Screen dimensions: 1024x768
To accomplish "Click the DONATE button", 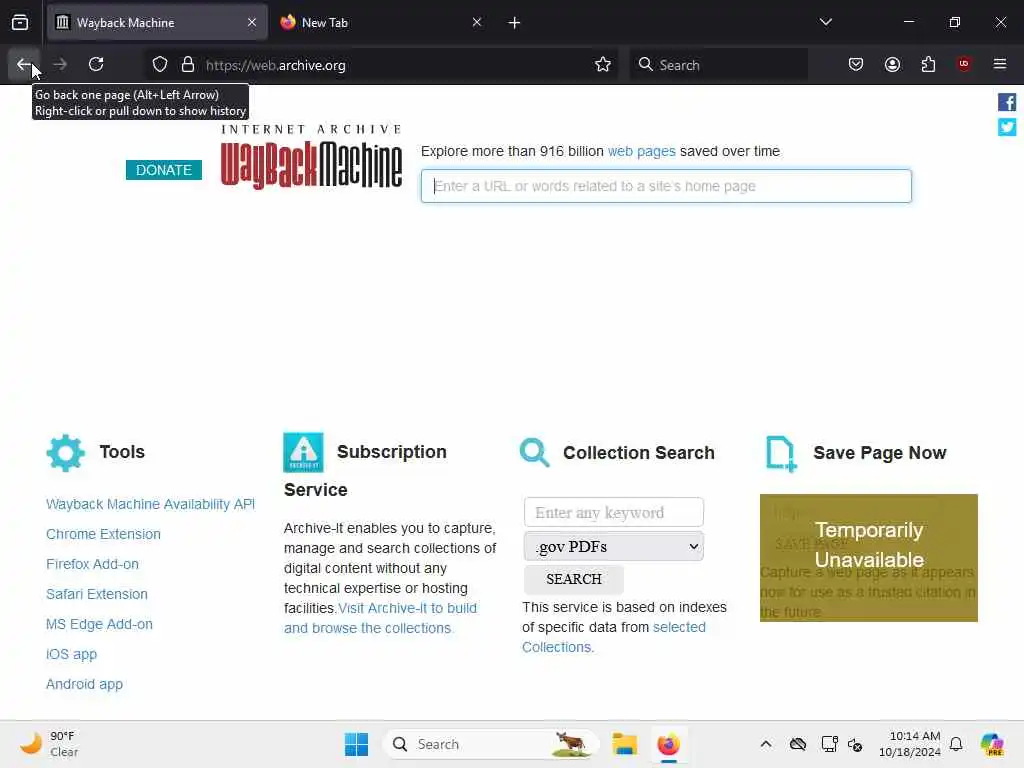I will pos(164,170).
